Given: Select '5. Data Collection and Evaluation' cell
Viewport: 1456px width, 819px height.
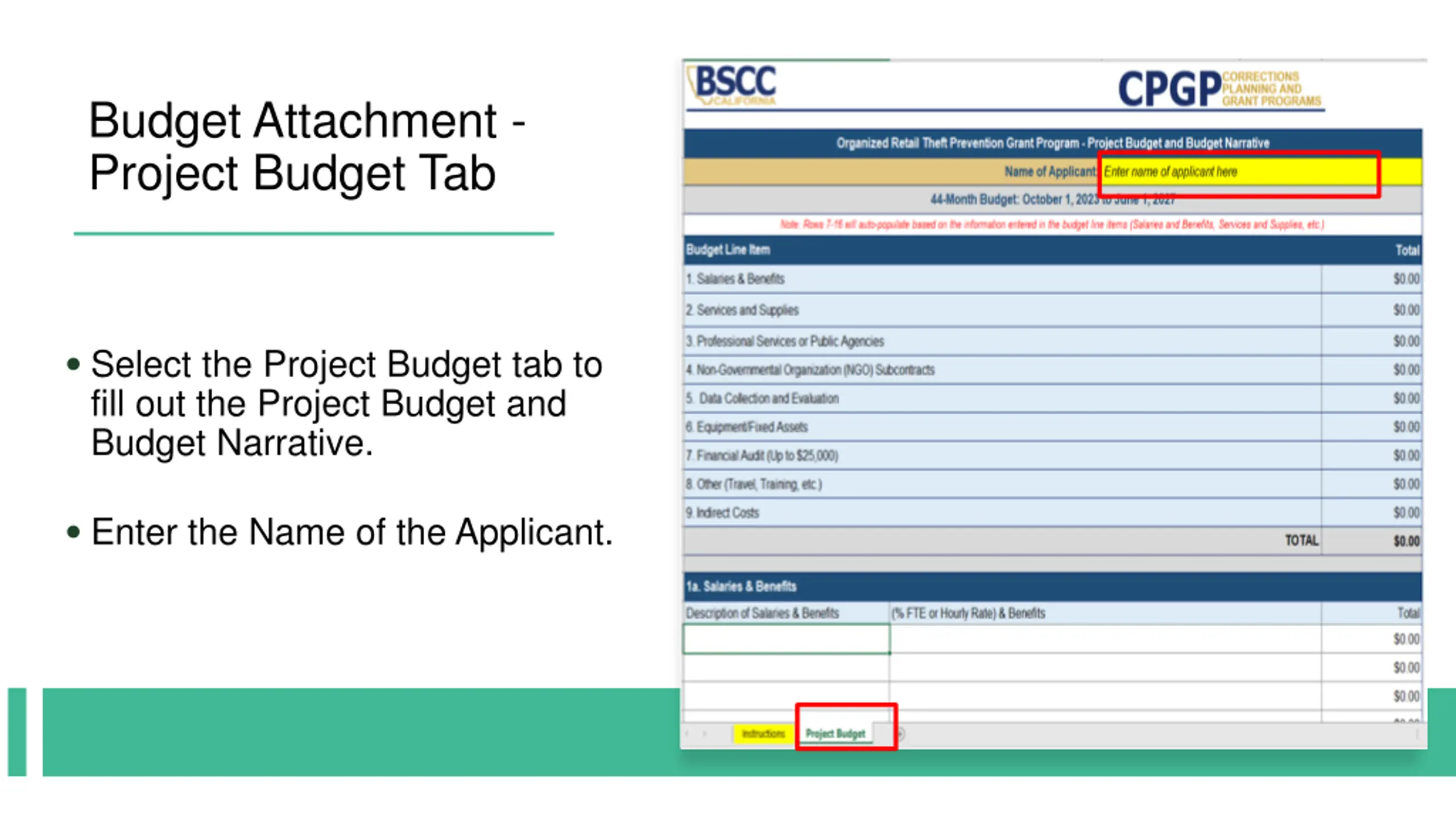Looking at the screenshot, I should tap(1002, 399).
